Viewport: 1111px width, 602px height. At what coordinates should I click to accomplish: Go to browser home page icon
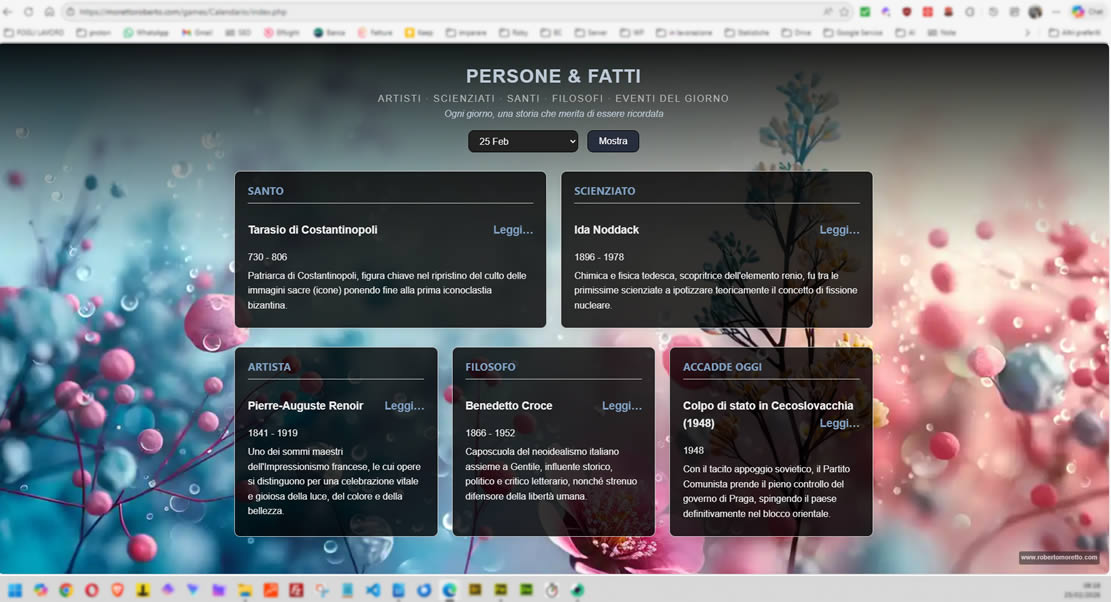(x=48, y=12)
